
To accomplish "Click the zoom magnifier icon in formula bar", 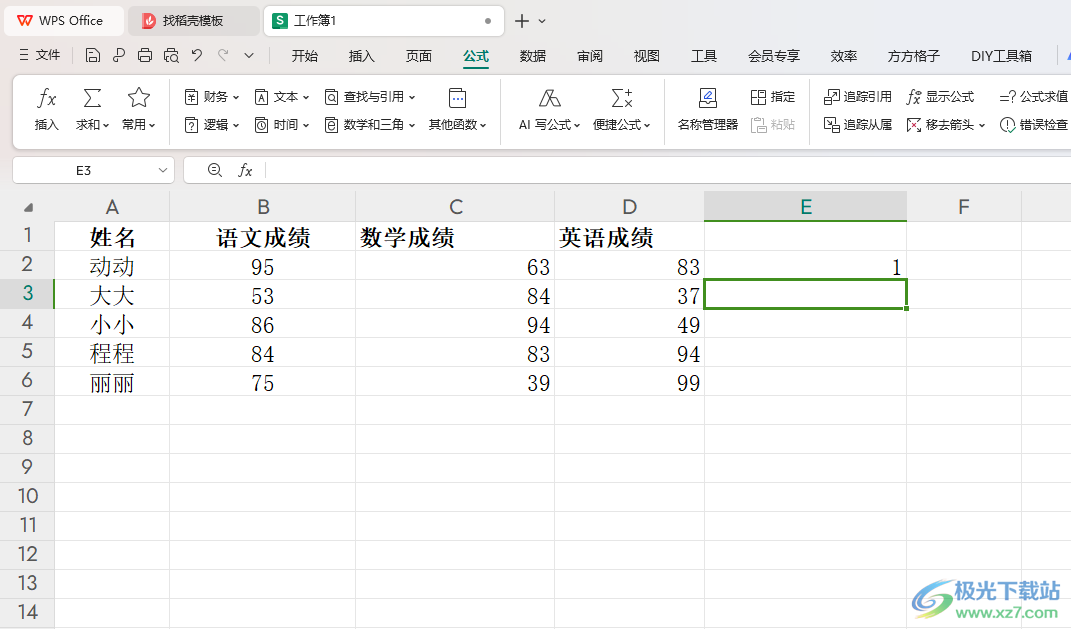I will (214, 170).
